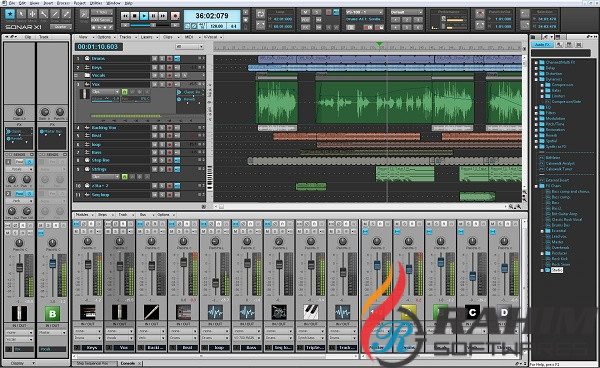This screenshot has height=368, width=600.
Task: Pause the transport
Action: [153, 16]
